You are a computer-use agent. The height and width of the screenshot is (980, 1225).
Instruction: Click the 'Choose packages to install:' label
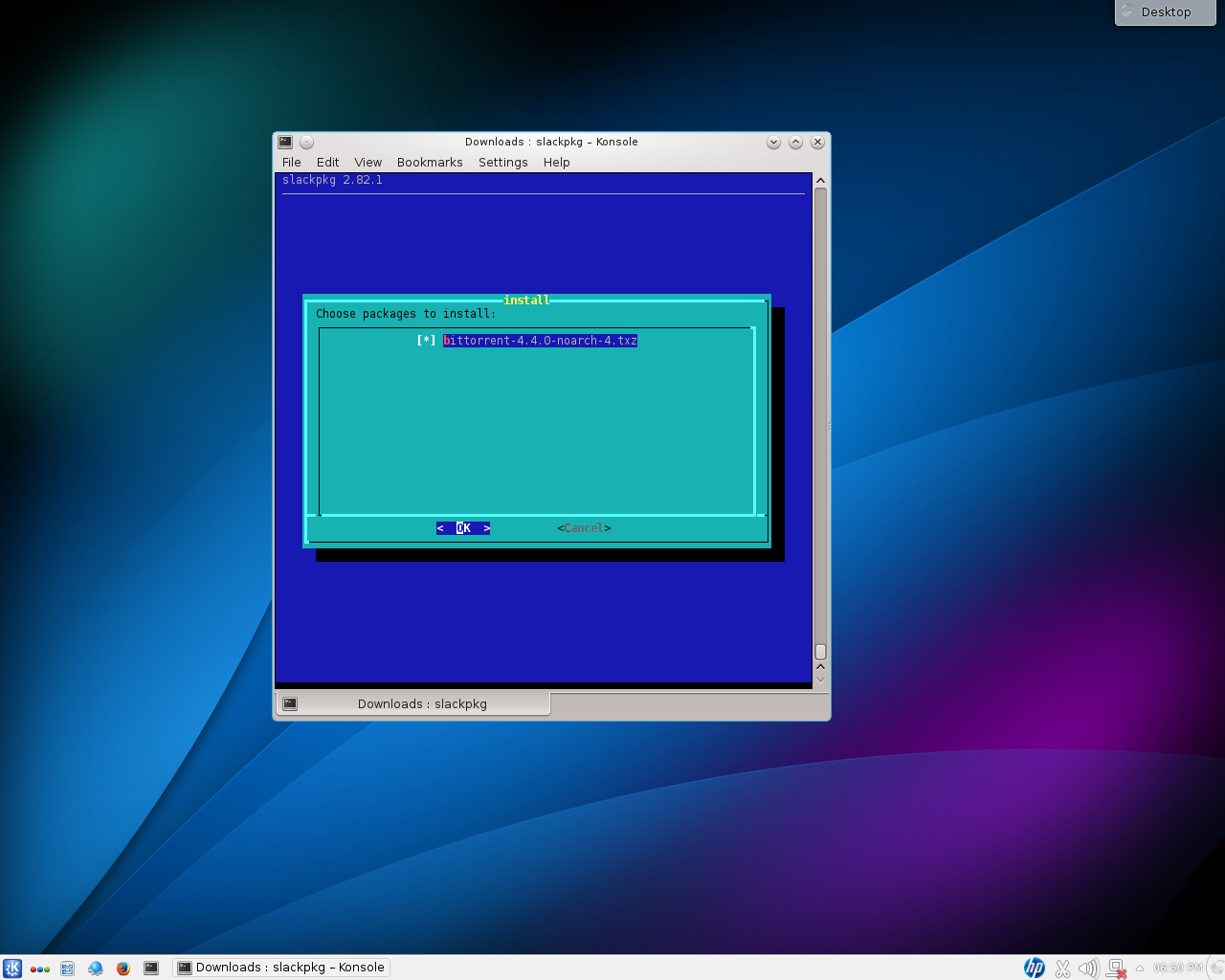(x=406, y=314)
